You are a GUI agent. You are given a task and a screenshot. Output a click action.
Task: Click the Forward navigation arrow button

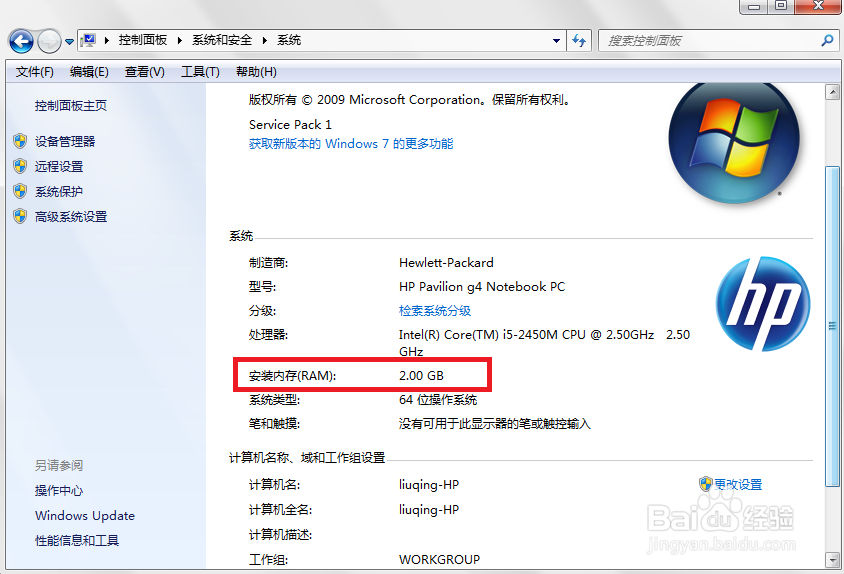pos(49,41)
